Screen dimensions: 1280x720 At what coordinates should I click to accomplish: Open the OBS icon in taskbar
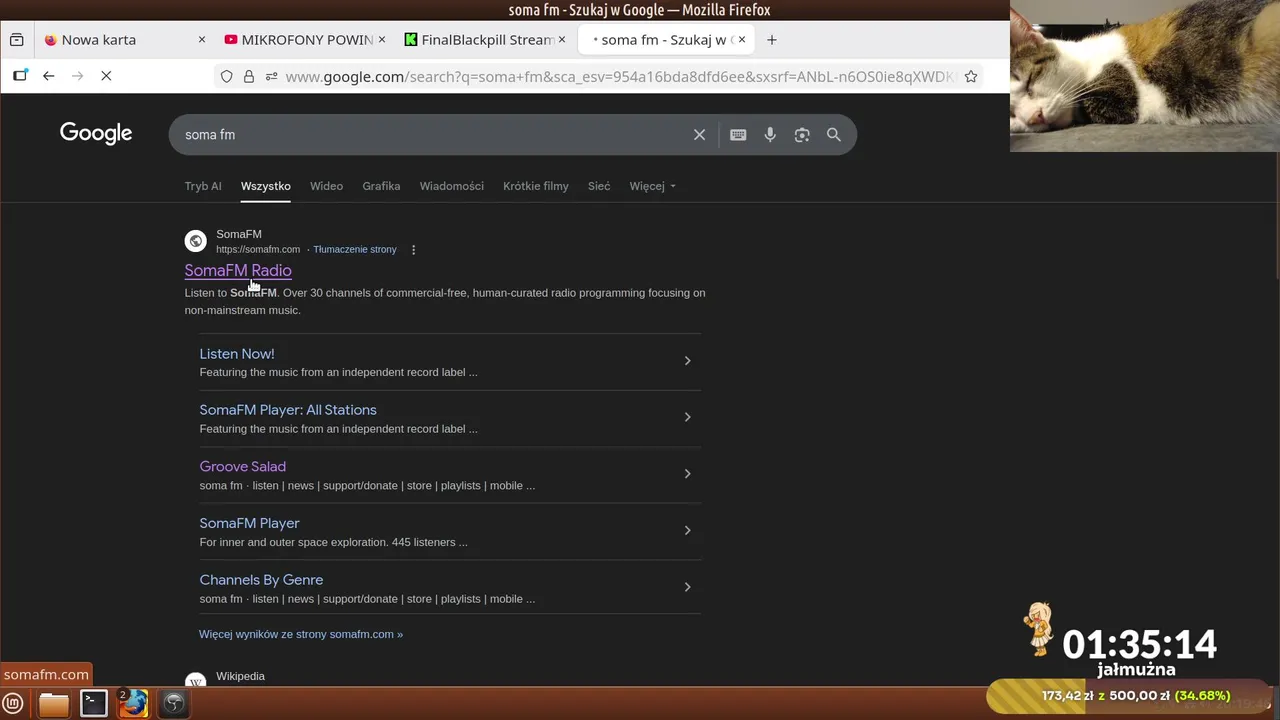point(174,704)
